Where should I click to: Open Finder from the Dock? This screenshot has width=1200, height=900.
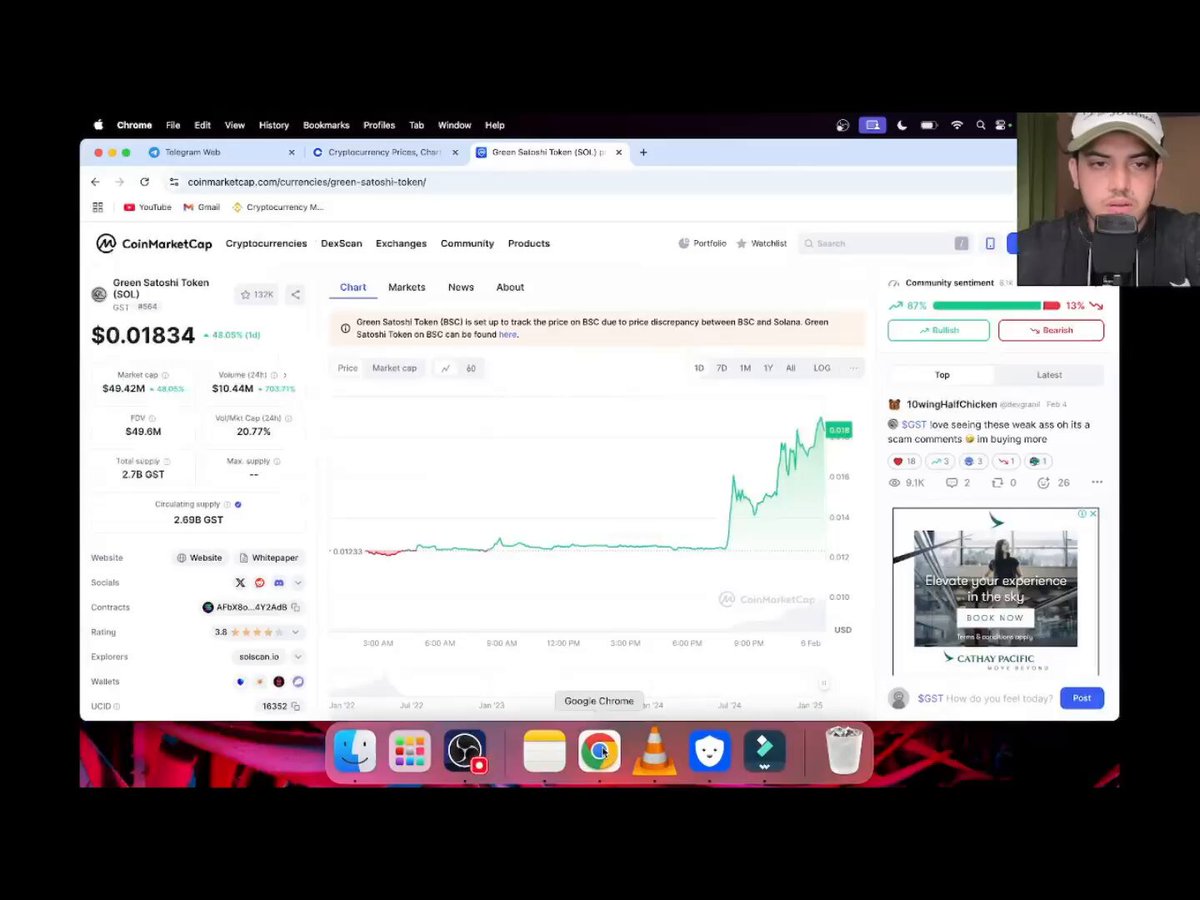354,751
